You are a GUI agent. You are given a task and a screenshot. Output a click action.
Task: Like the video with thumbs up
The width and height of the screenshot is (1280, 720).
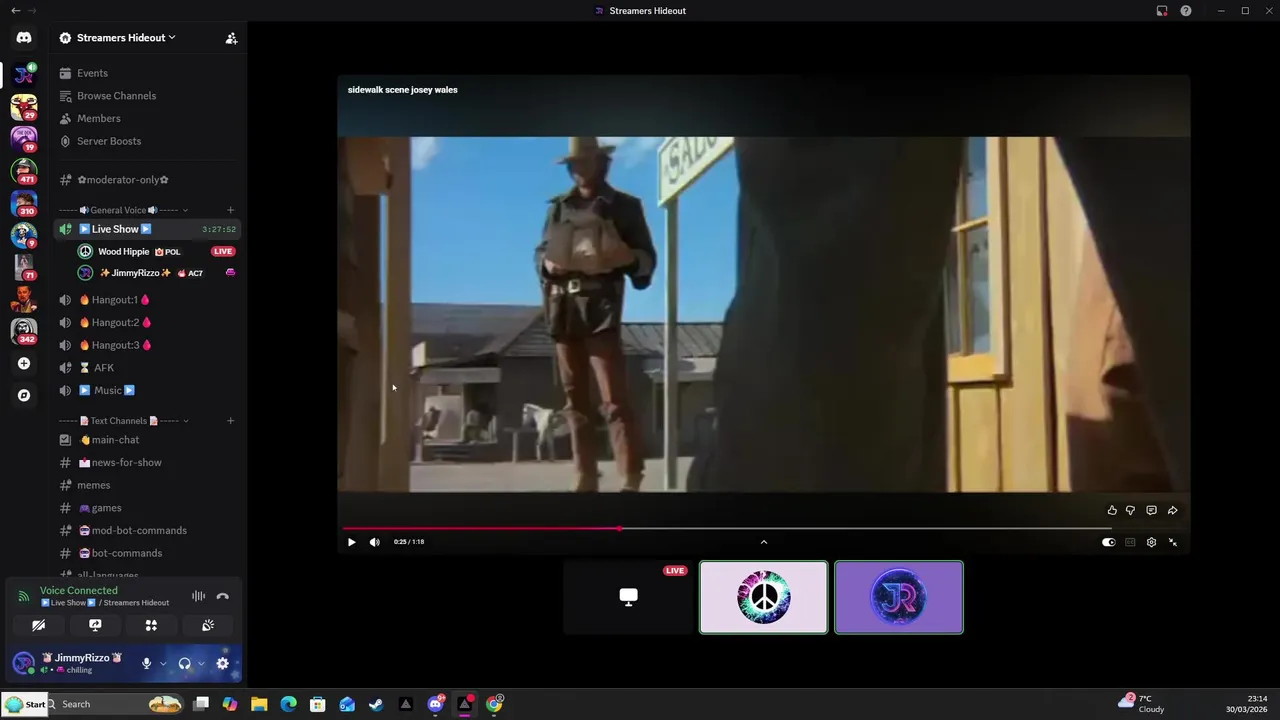pos(1112,510)
